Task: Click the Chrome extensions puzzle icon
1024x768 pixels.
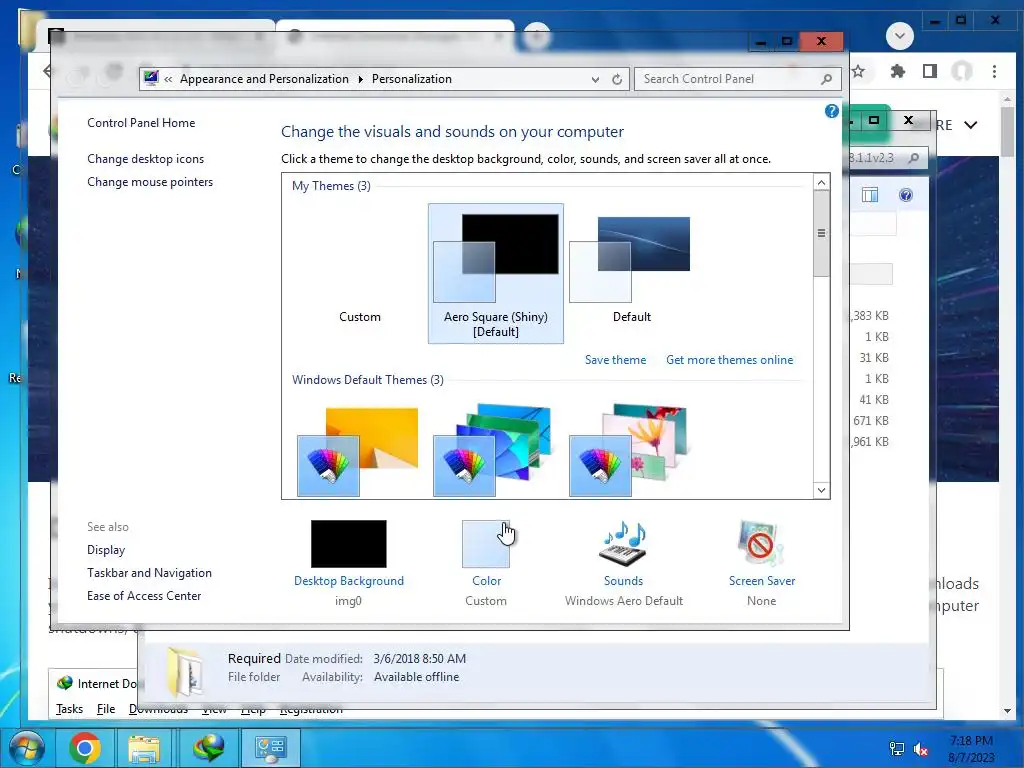Action: coord(898,71)
